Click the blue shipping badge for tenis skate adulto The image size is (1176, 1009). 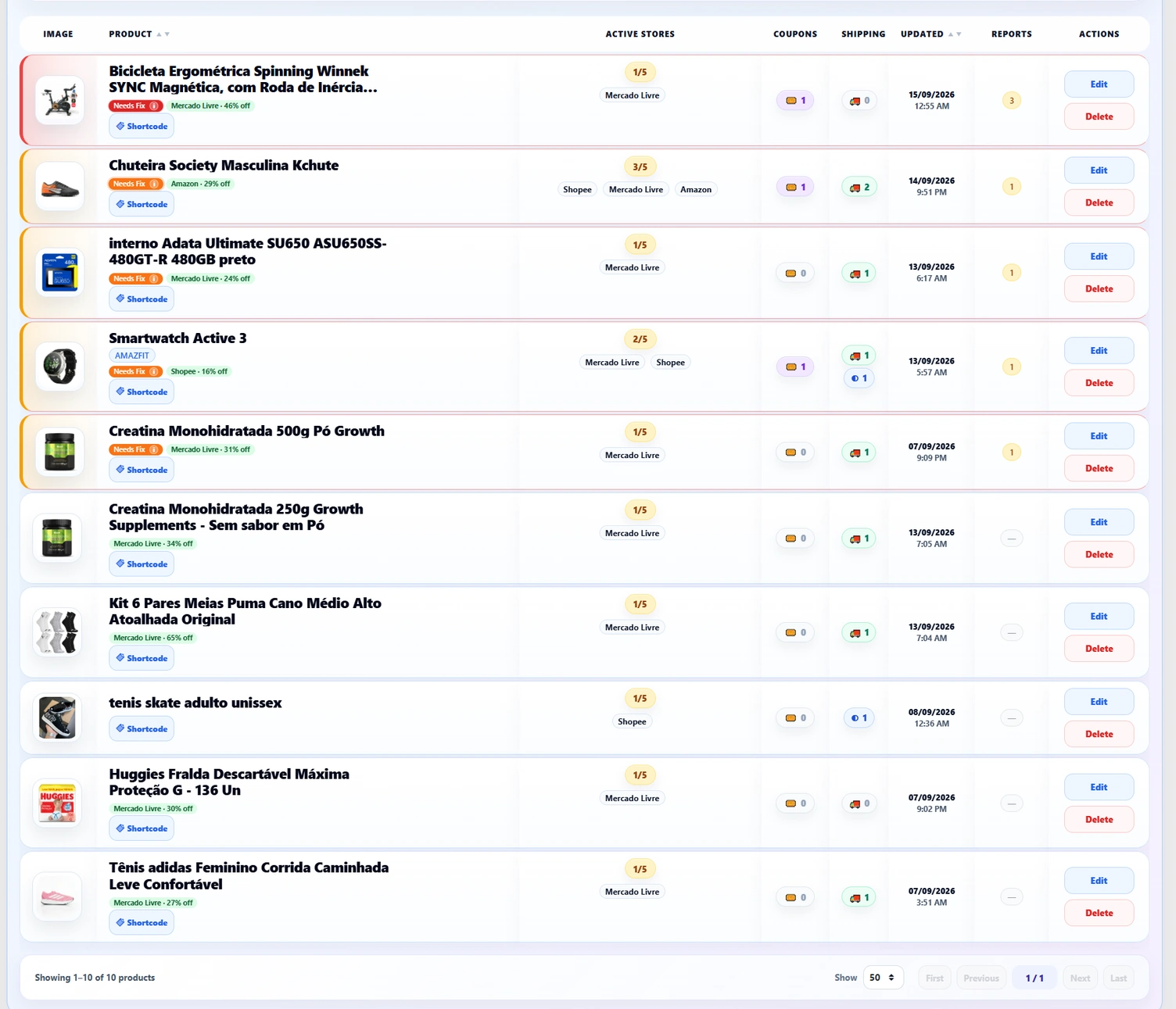pyautogui.click(x=859, y=718)
